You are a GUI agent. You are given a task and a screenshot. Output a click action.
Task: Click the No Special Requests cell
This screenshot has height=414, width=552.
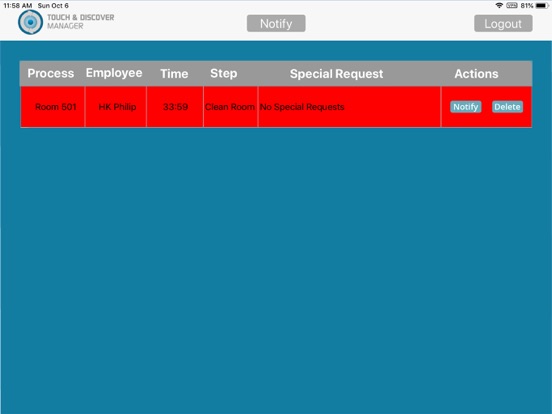click(x=349, y=107)
